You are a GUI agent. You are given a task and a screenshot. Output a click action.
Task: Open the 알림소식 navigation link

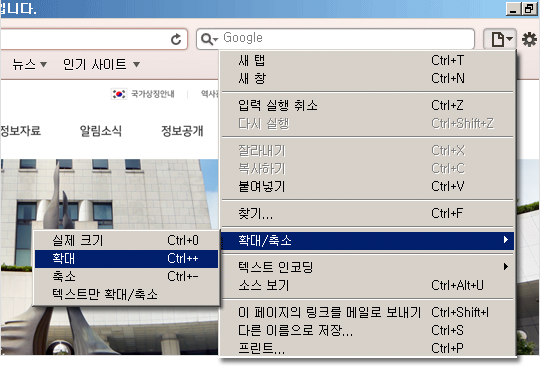coord(101,131)
